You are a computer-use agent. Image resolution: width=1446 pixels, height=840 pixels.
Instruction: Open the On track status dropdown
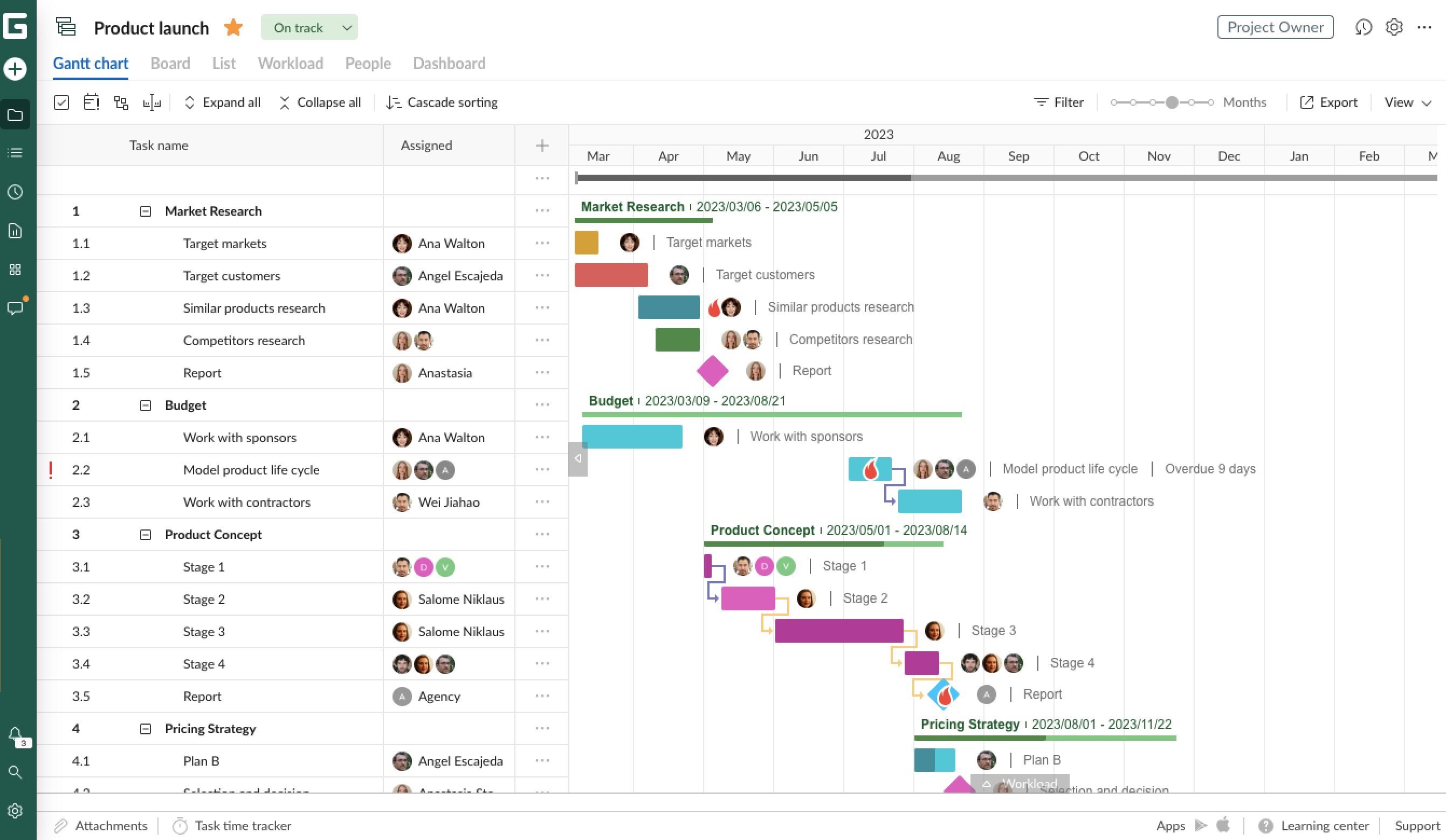click(x=309, y=27)
